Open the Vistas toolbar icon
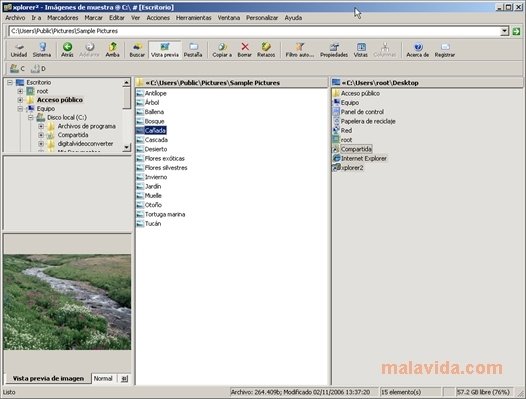The image size is (526, 399). pos(361,50)
